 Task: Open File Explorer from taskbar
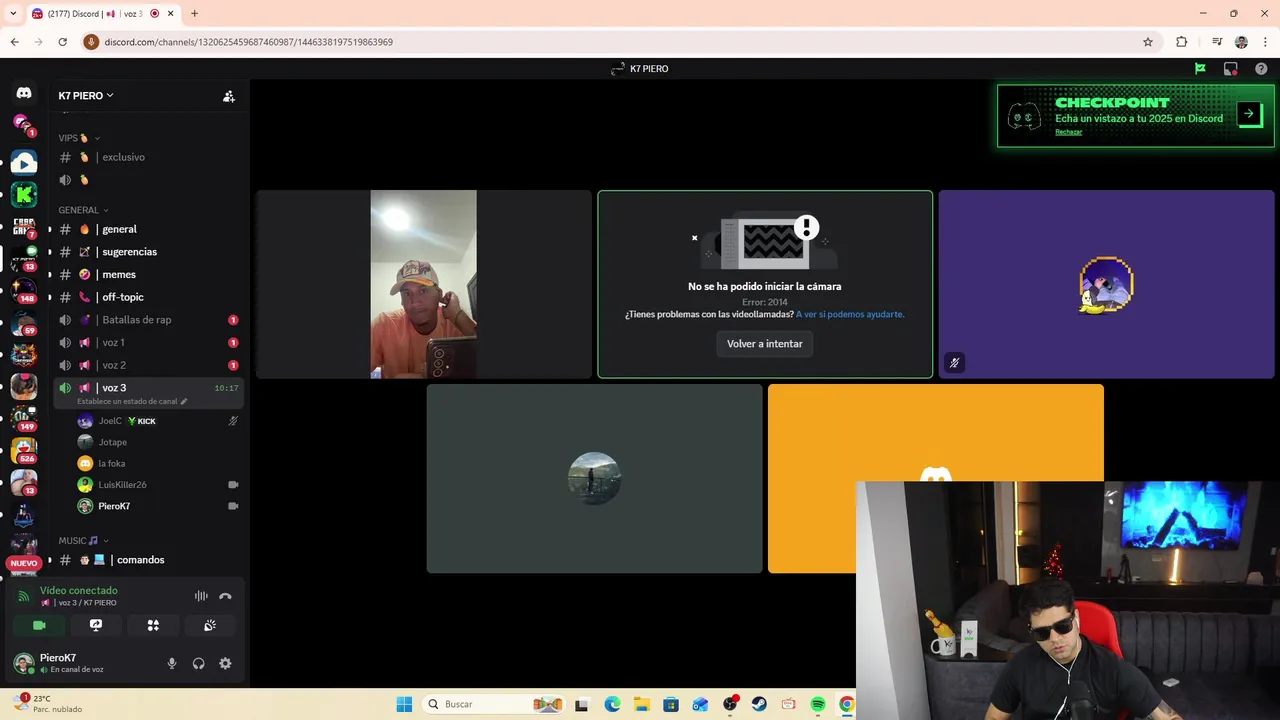[x=641, y=704]
